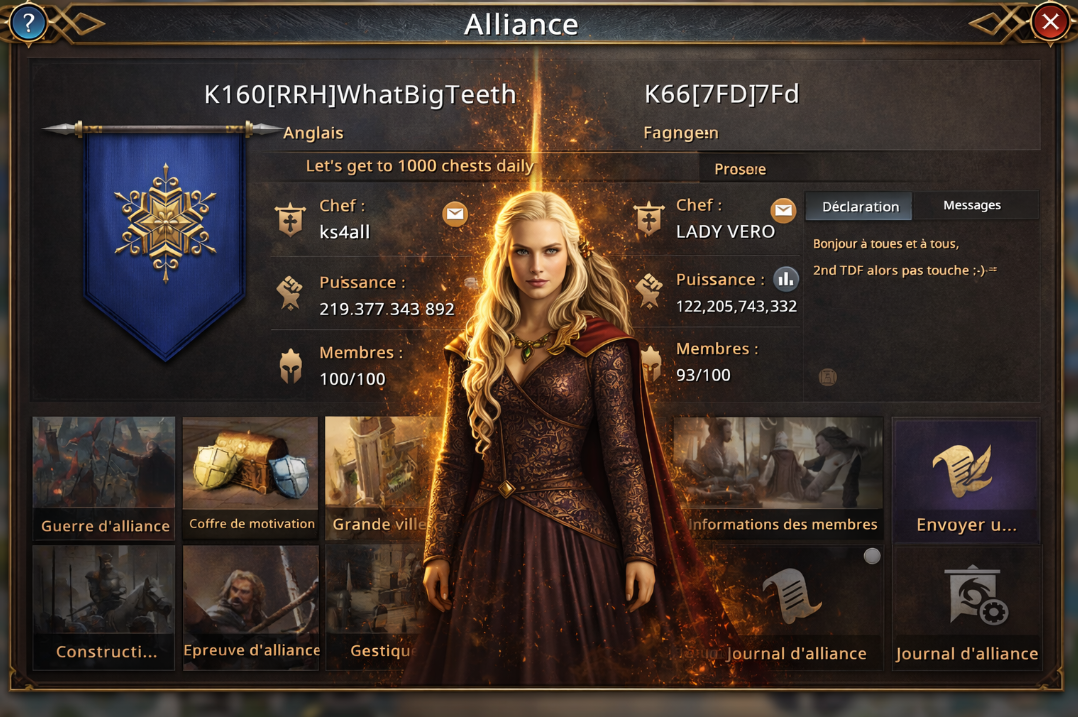Image resolution: width=1078 pixels, height=717 pixels.
Task: Open Informations des membres tile
Action: coord(778,478)
